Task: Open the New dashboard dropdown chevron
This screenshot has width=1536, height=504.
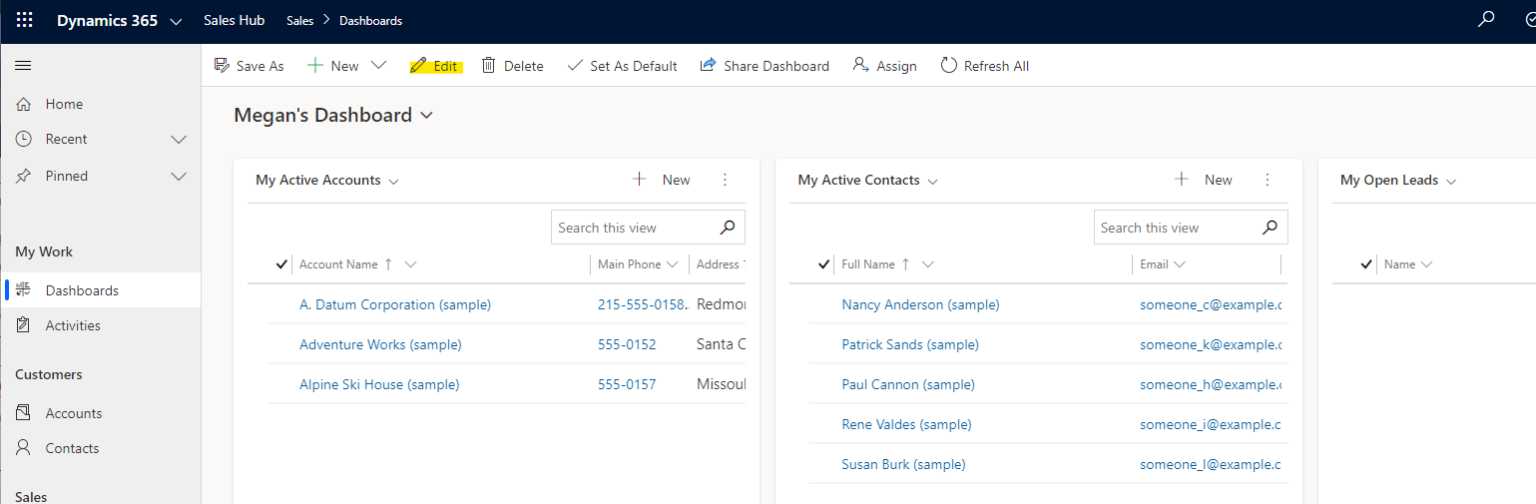Action: (x=378, y=66)
